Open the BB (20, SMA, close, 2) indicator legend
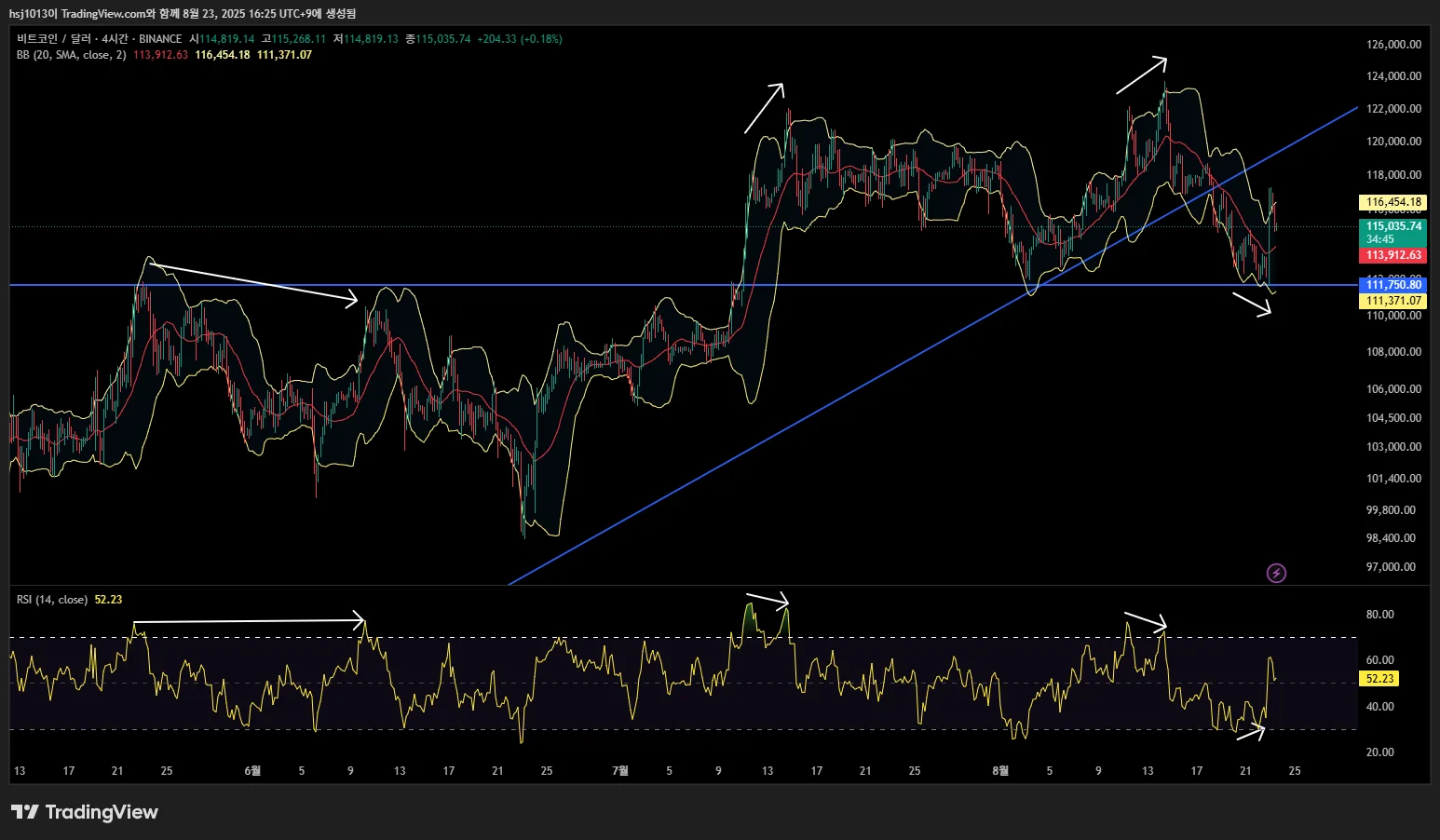Viewport: 1440px width, 840px height. click(x=71, y=55)
